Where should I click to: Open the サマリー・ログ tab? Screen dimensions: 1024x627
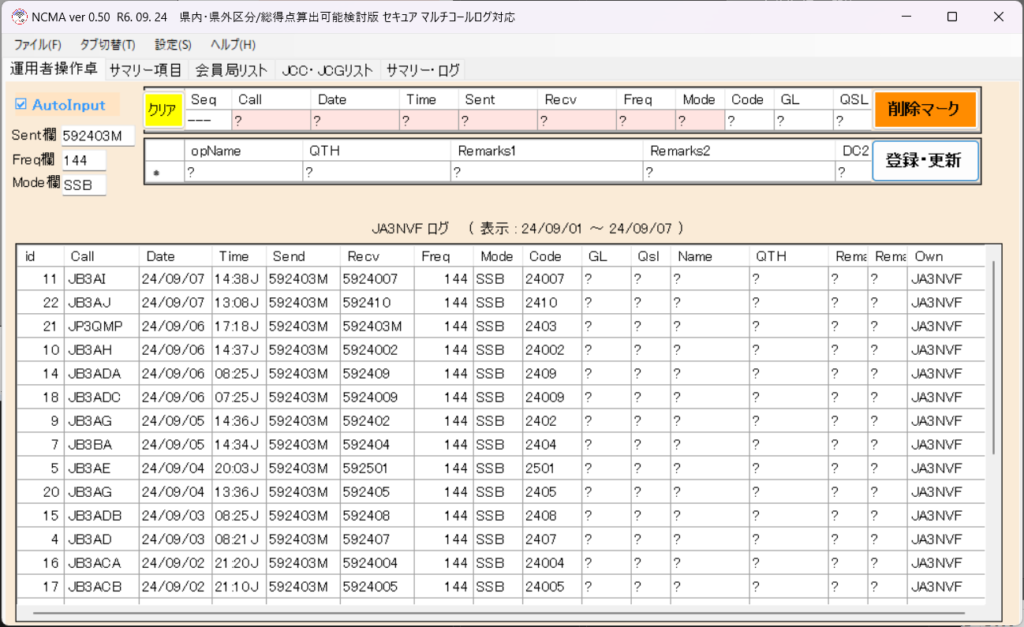423,70
